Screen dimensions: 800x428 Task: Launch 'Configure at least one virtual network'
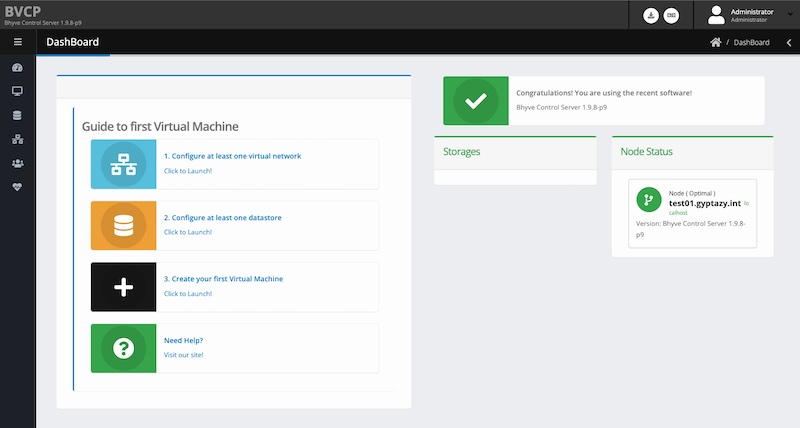point(232,156)
